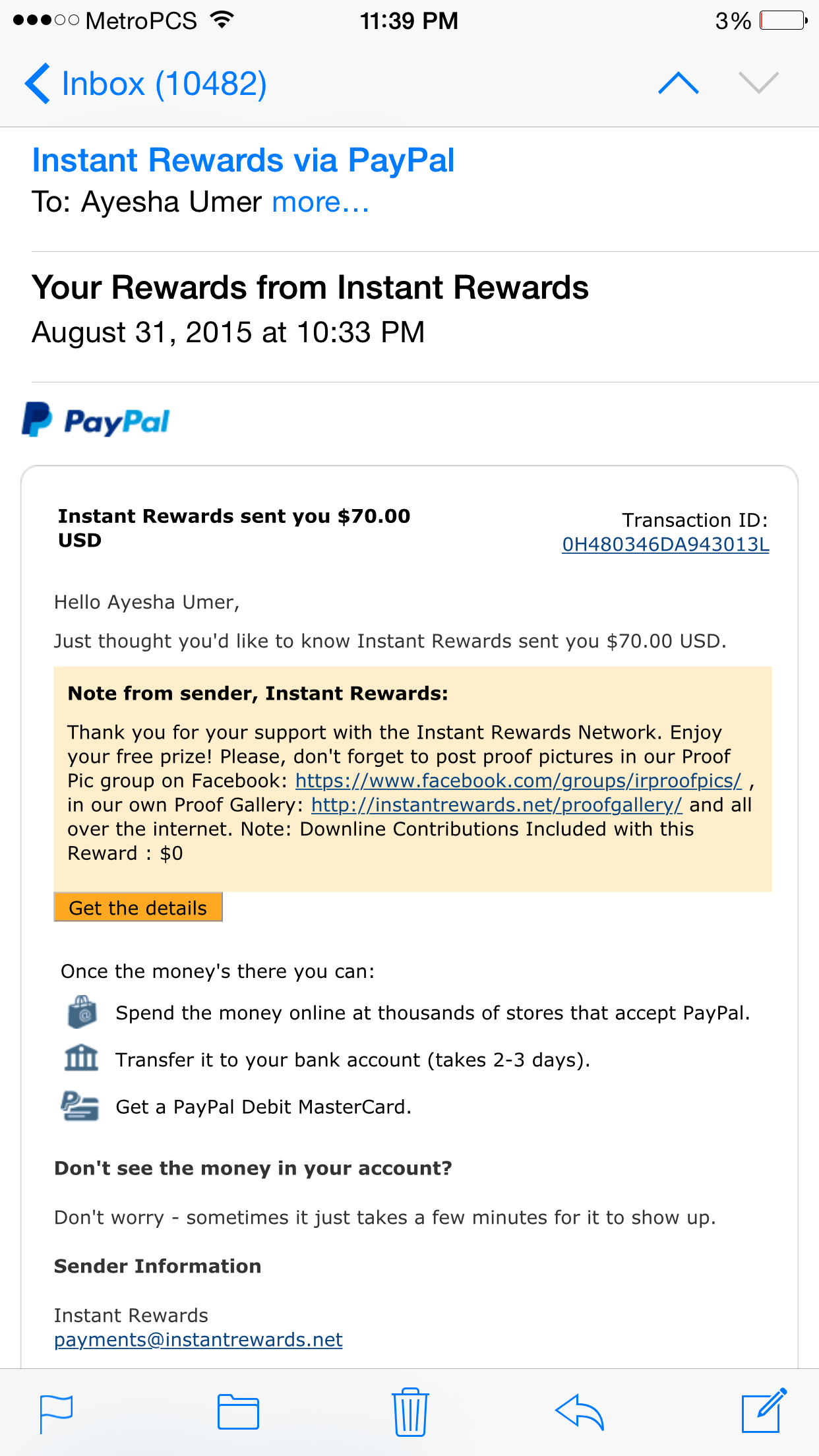Go back to Inbox (10482)

pos(146,84)
